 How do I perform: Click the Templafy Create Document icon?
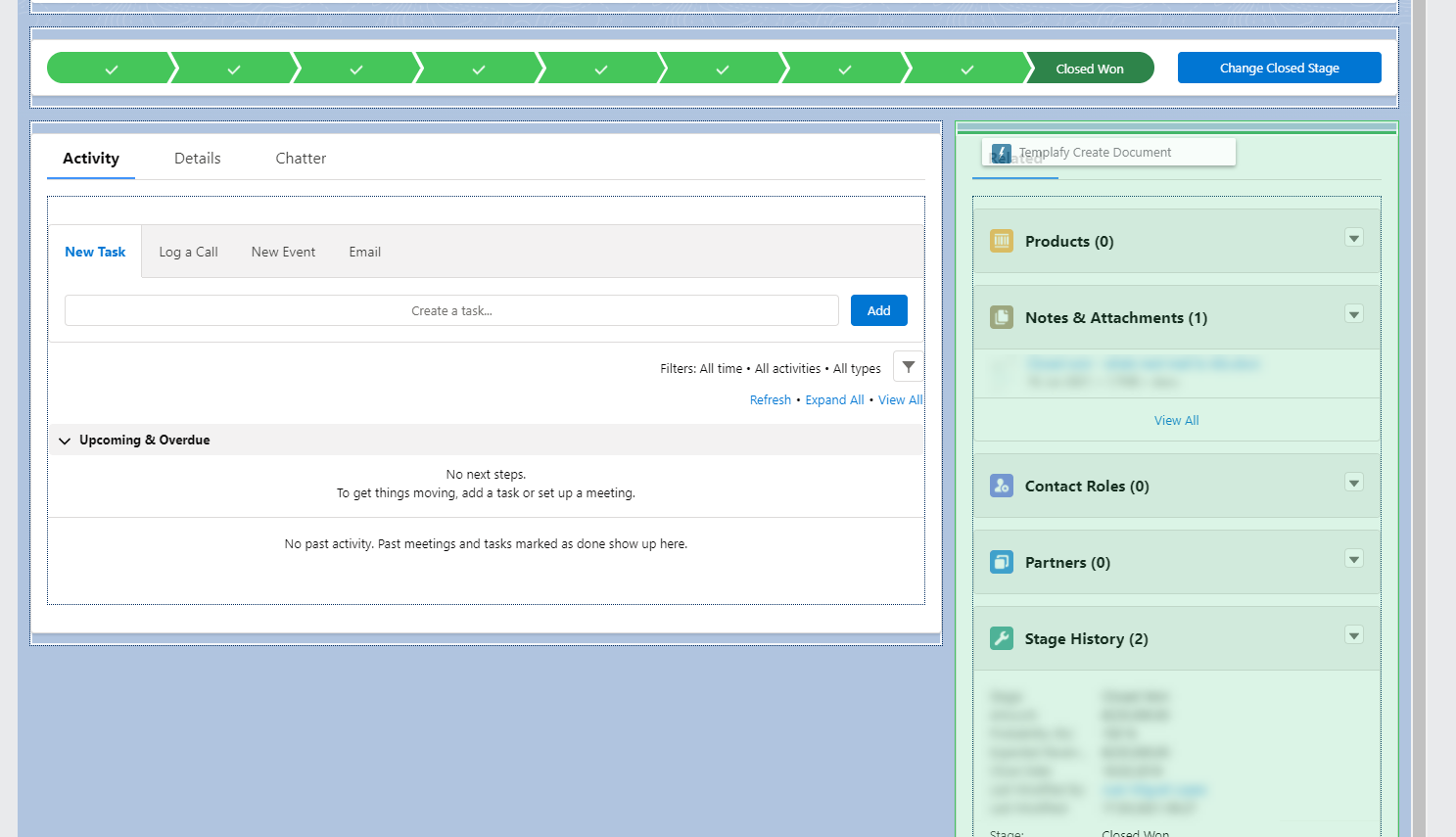pyautogui.click(x=1002, y=154)
